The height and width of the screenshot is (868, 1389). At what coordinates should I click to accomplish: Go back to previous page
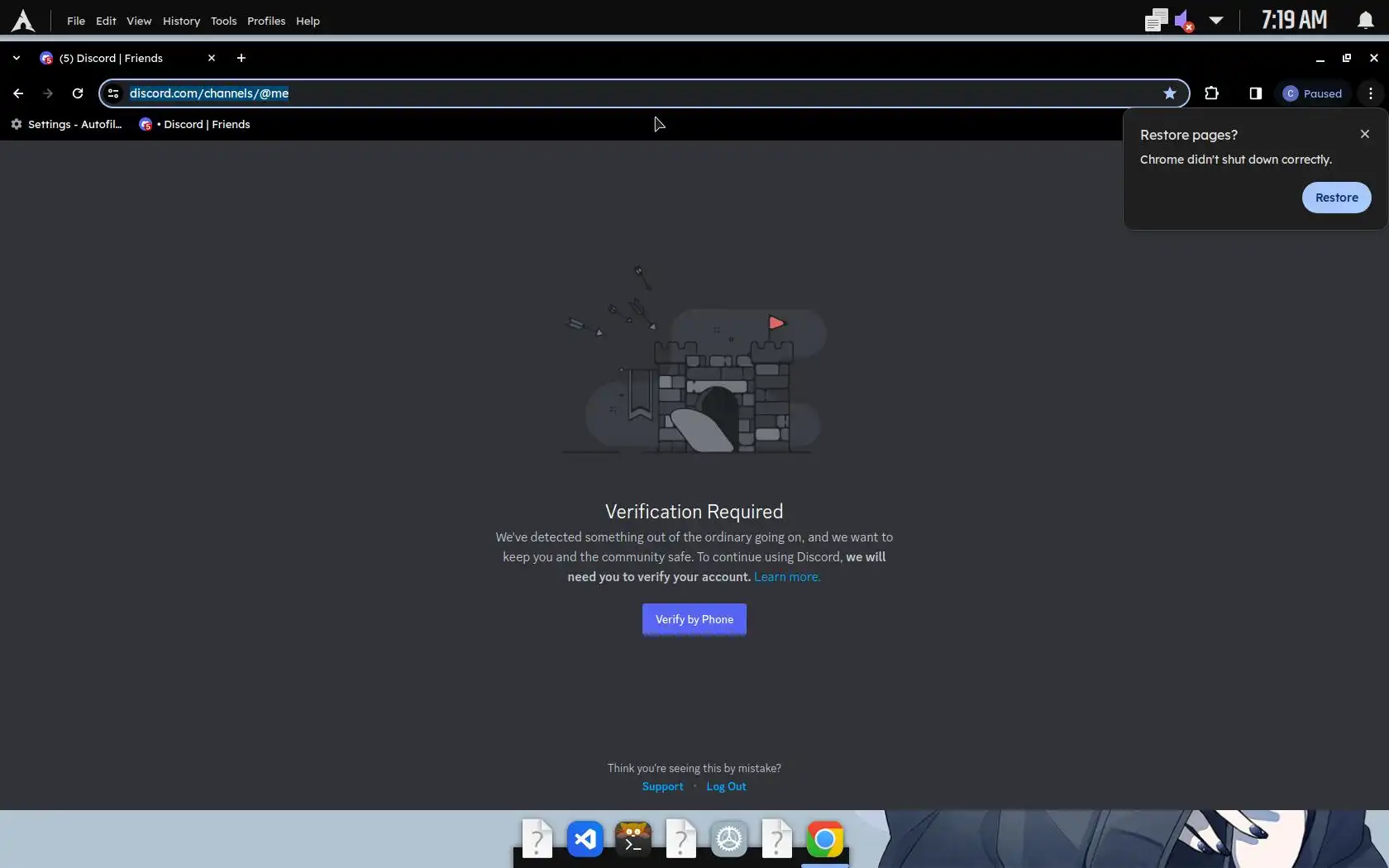[x=18, y=93]
